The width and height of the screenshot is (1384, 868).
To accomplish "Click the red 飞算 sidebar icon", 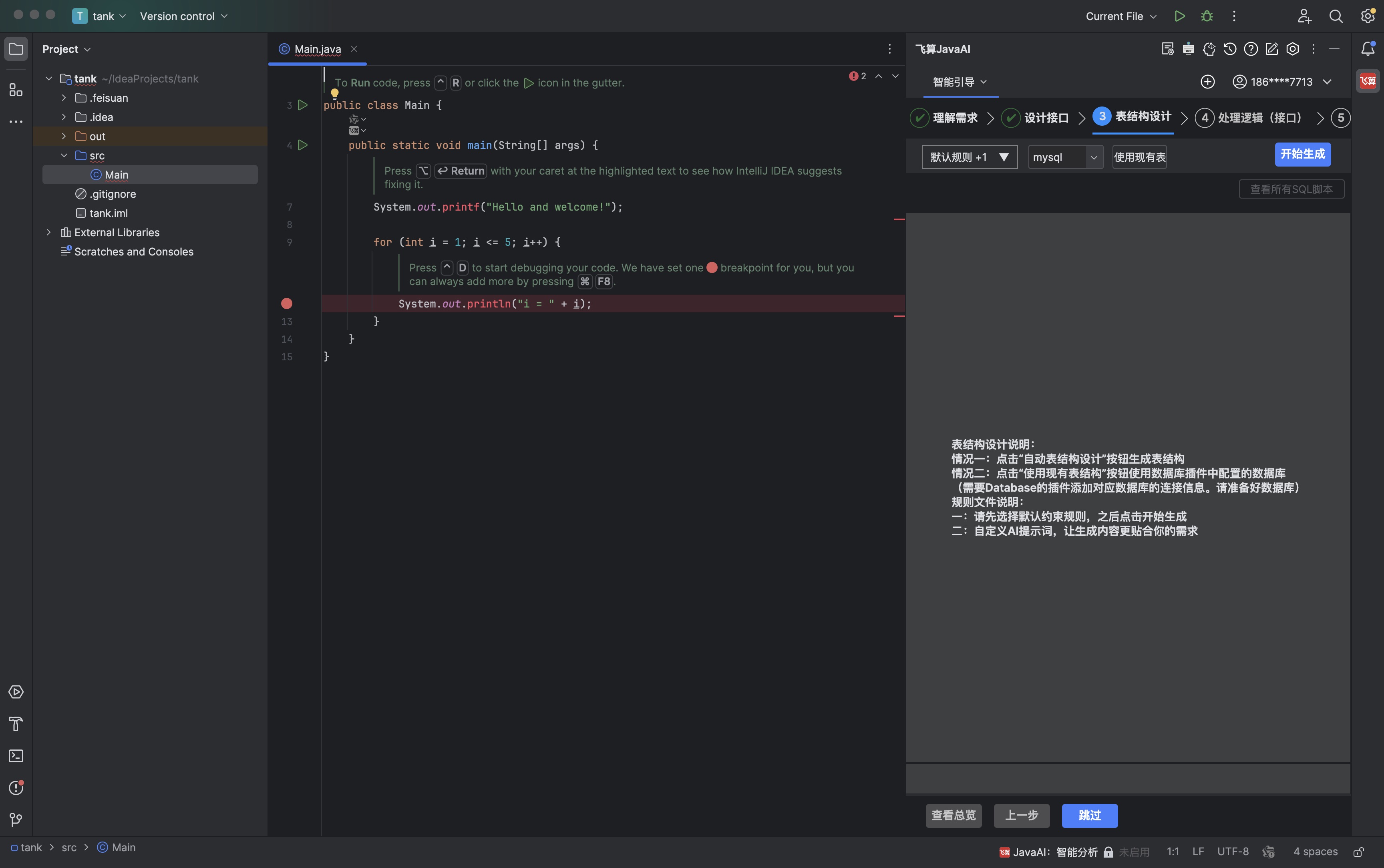I will click(1368, 81).
